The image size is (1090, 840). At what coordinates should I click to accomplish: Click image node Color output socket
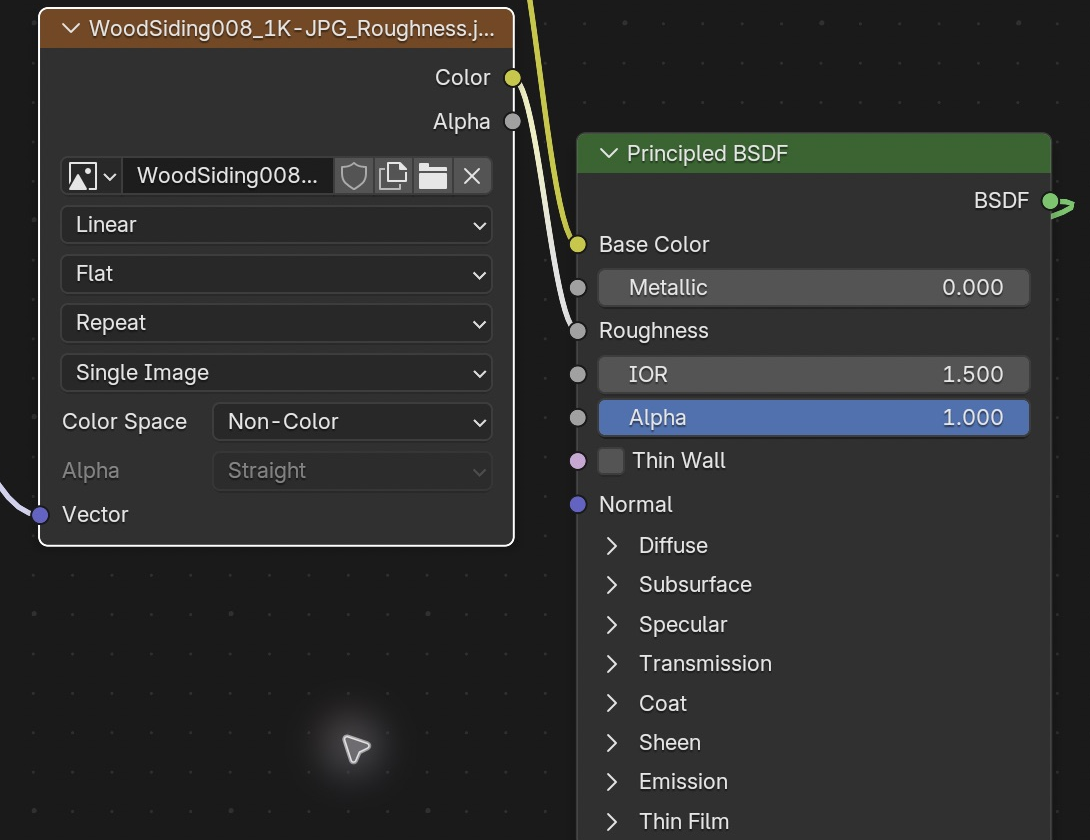tap(512, 78)
